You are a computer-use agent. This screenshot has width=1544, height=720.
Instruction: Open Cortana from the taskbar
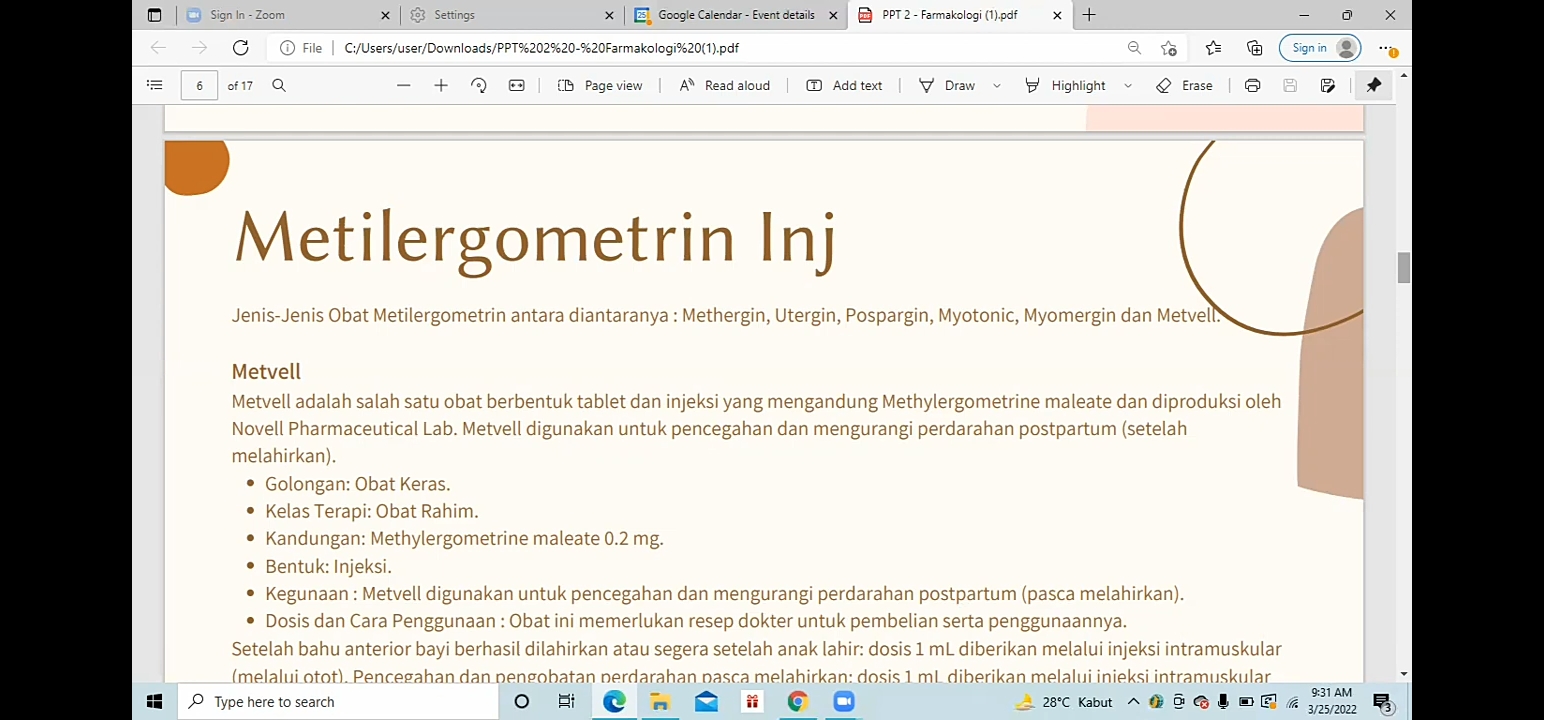point(521,702)
